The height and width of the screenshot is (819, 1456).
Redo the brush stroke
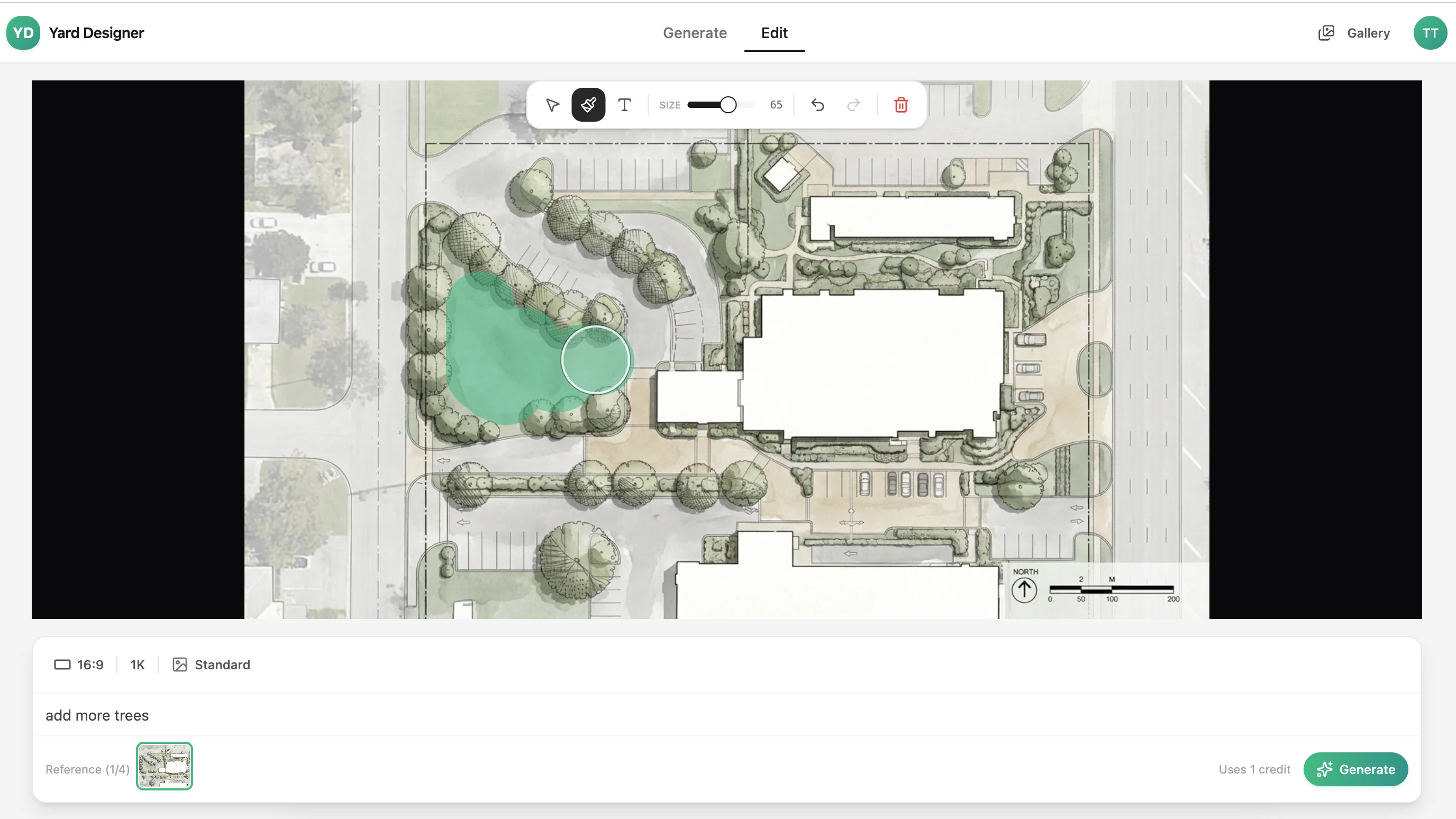(x=853, y=105)
